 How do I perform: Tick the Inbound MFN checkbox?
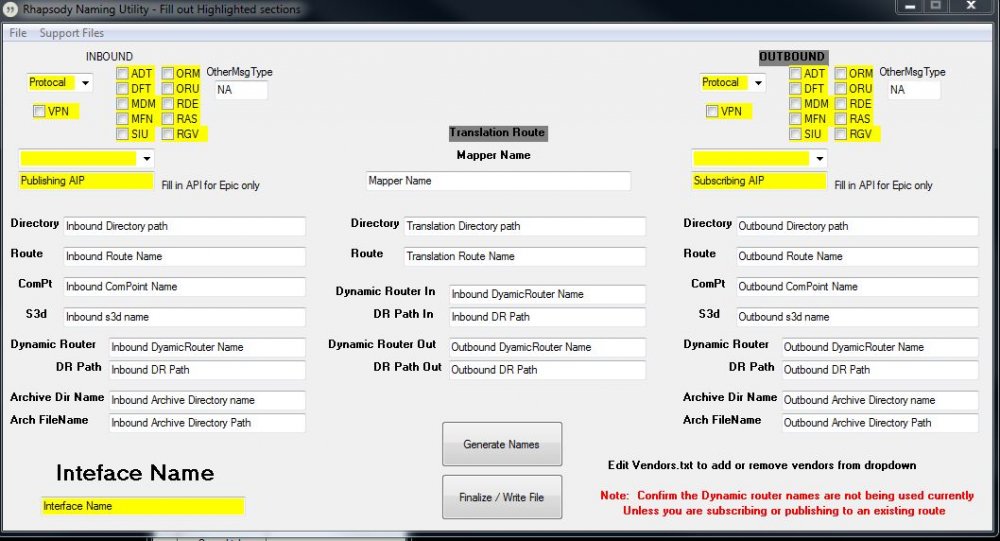click(122, 119)
